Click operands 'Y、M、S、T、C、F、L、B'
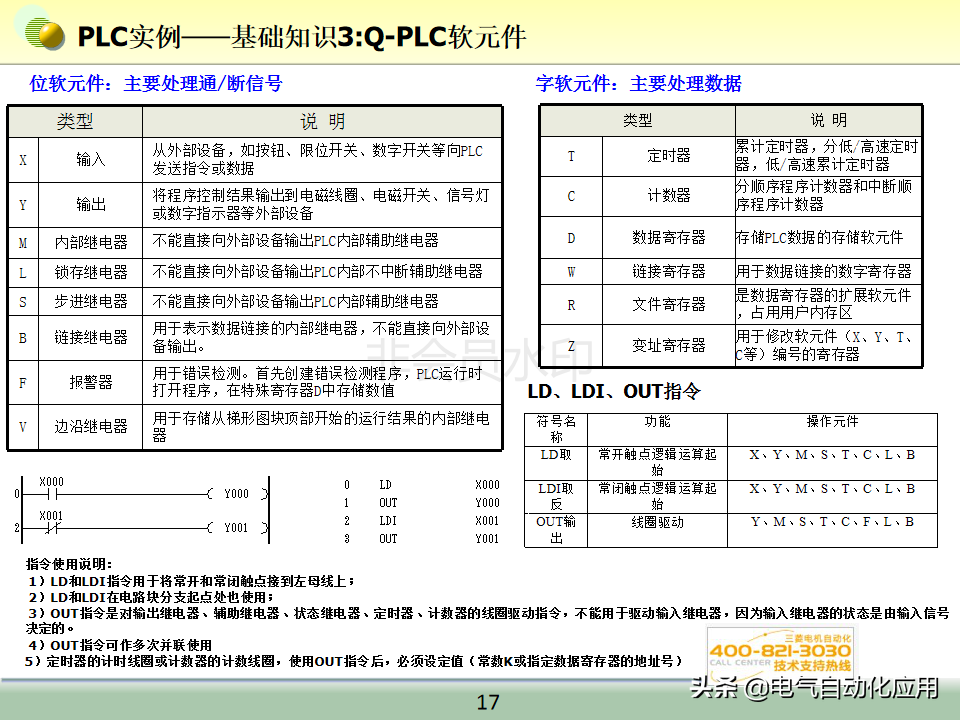Image resolution: width=960 pixels, height=720 pixels. pyautogui.click(x=833, y=522)
